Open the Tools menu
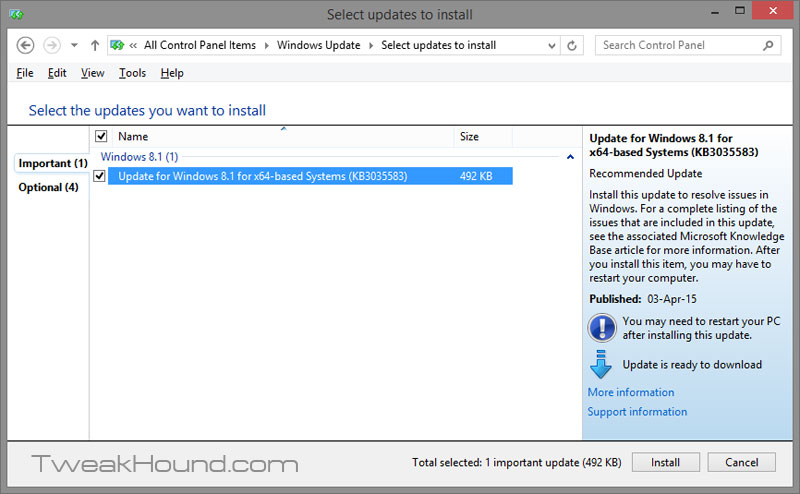Viewport: 800px width, 494px height. point(133,73)
